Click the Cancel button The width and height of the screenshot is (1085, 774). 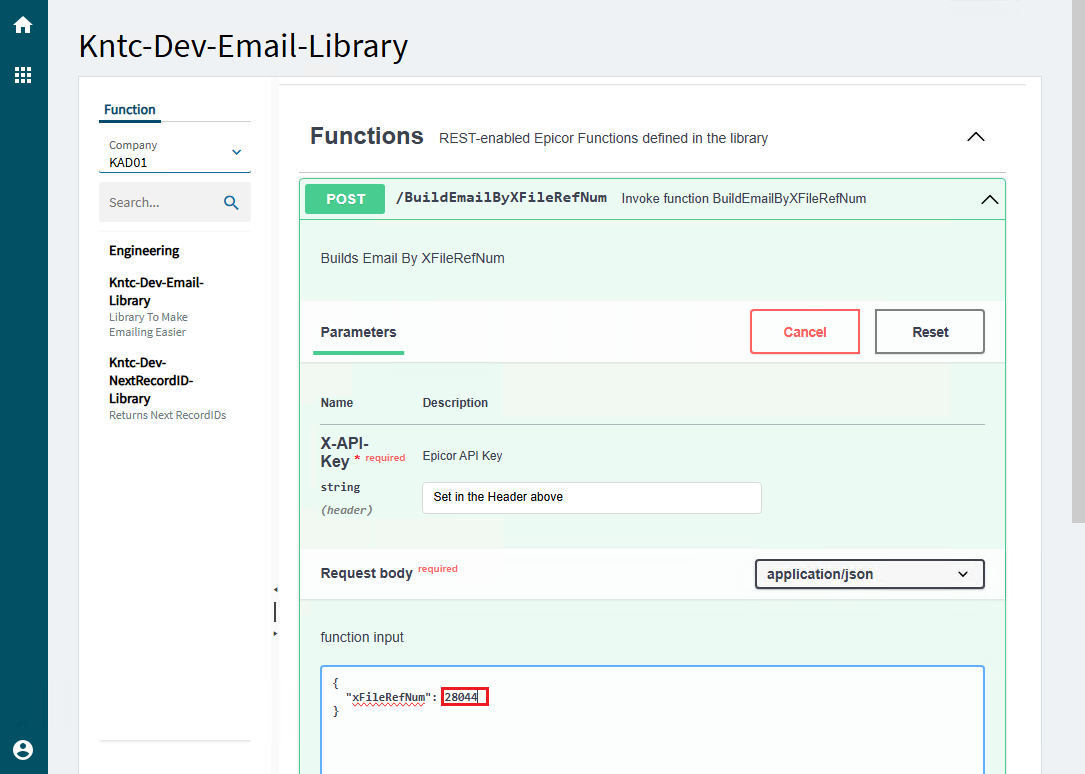click(x=804, y=332)
